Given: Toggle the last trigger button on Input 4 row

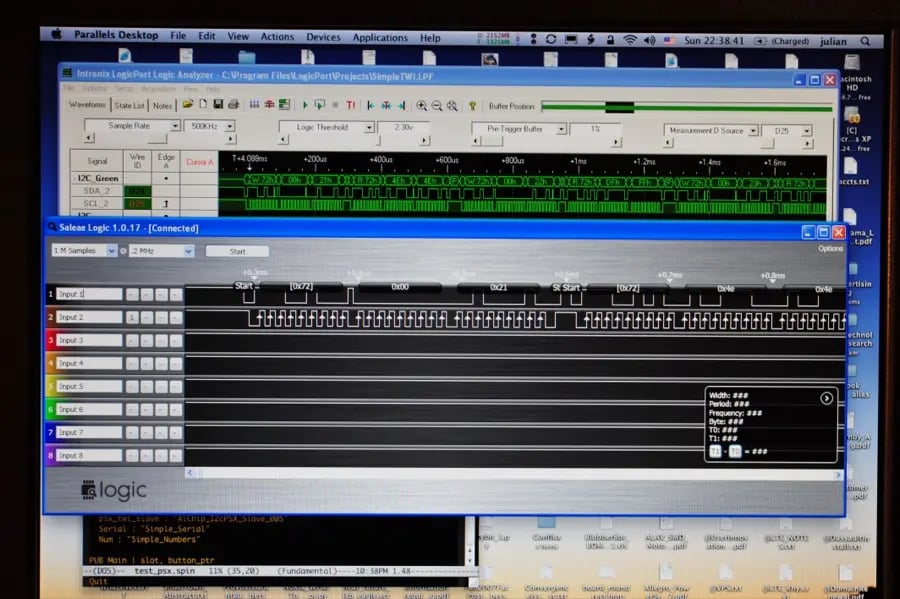Looking at the screenshot, I should (176, 364).
